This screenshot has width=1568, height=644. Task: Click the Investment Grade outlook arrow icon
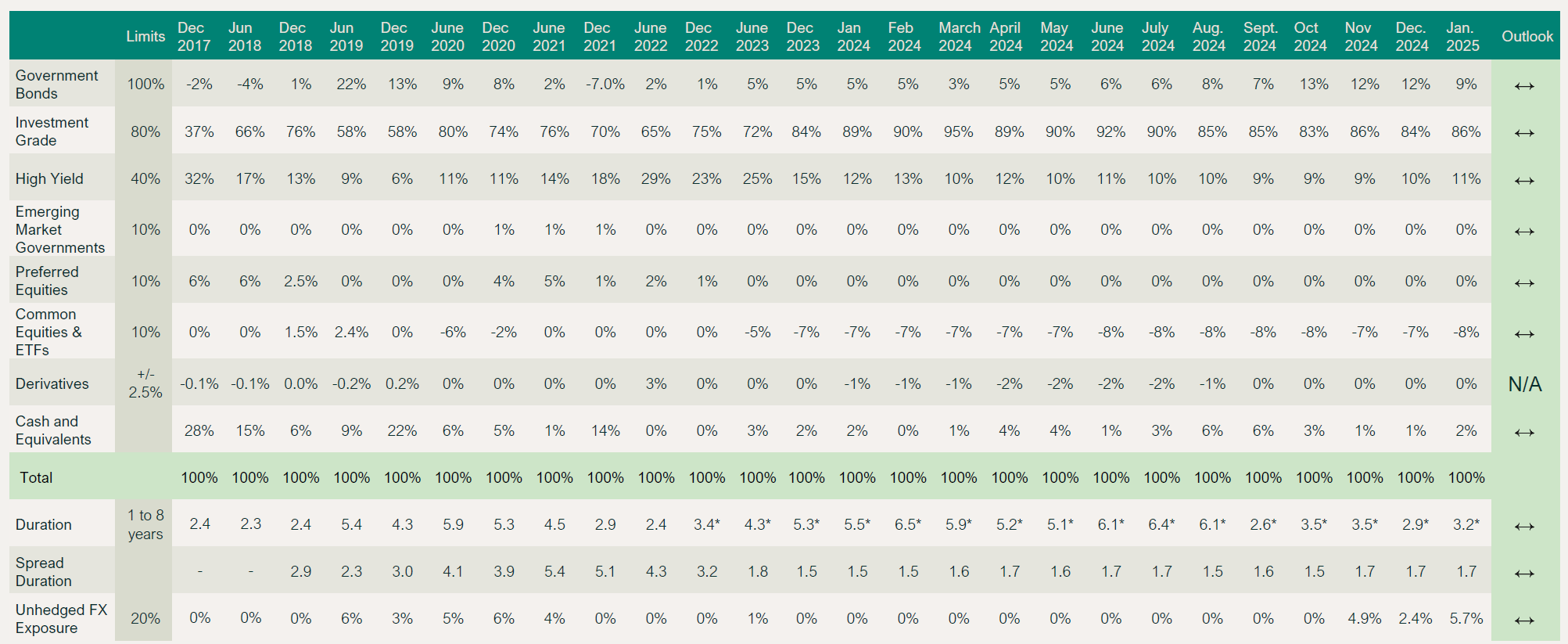point(1524,133)
